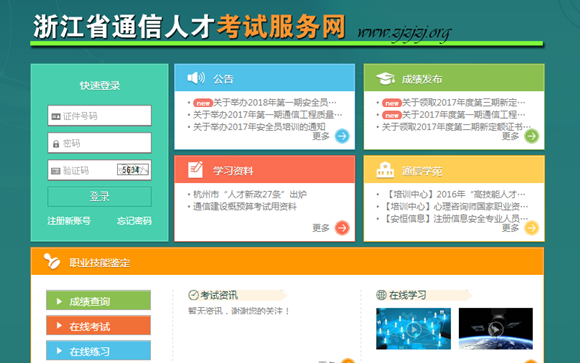This screenshot has height=363, width=580.
Task: Open 【培训中心】心理咨询师国家职业资 article
Action: [x=455, y=206]
